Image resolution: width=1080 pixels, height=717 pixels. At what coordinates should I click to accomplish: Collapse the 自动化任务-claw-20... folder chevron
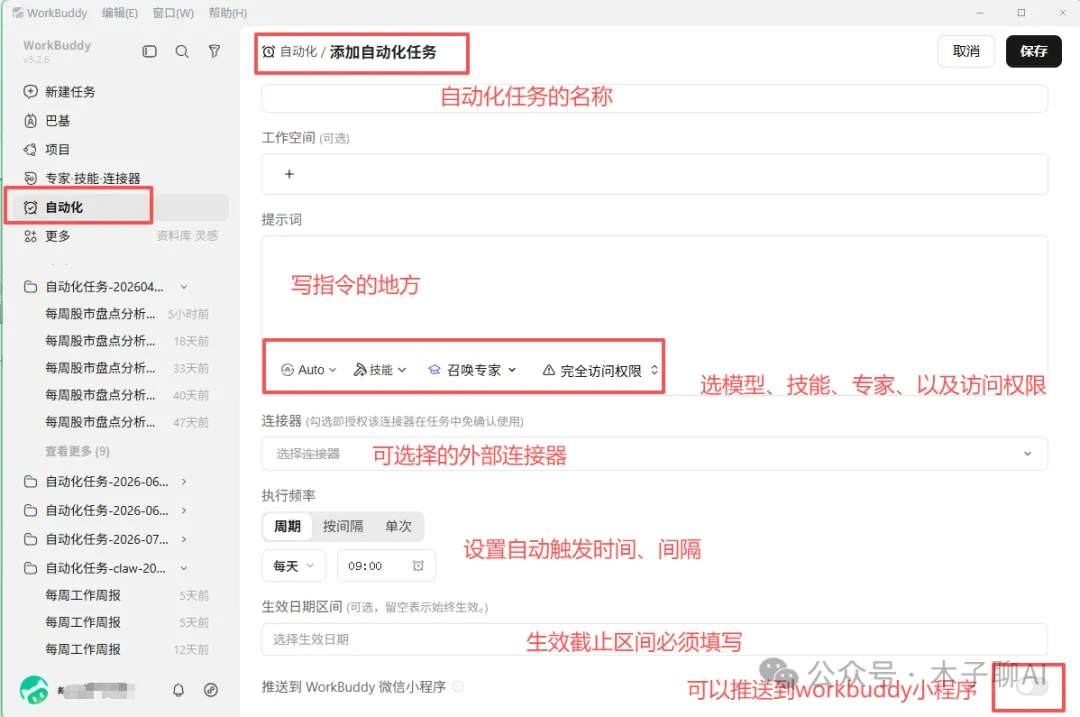coord(184,568)
